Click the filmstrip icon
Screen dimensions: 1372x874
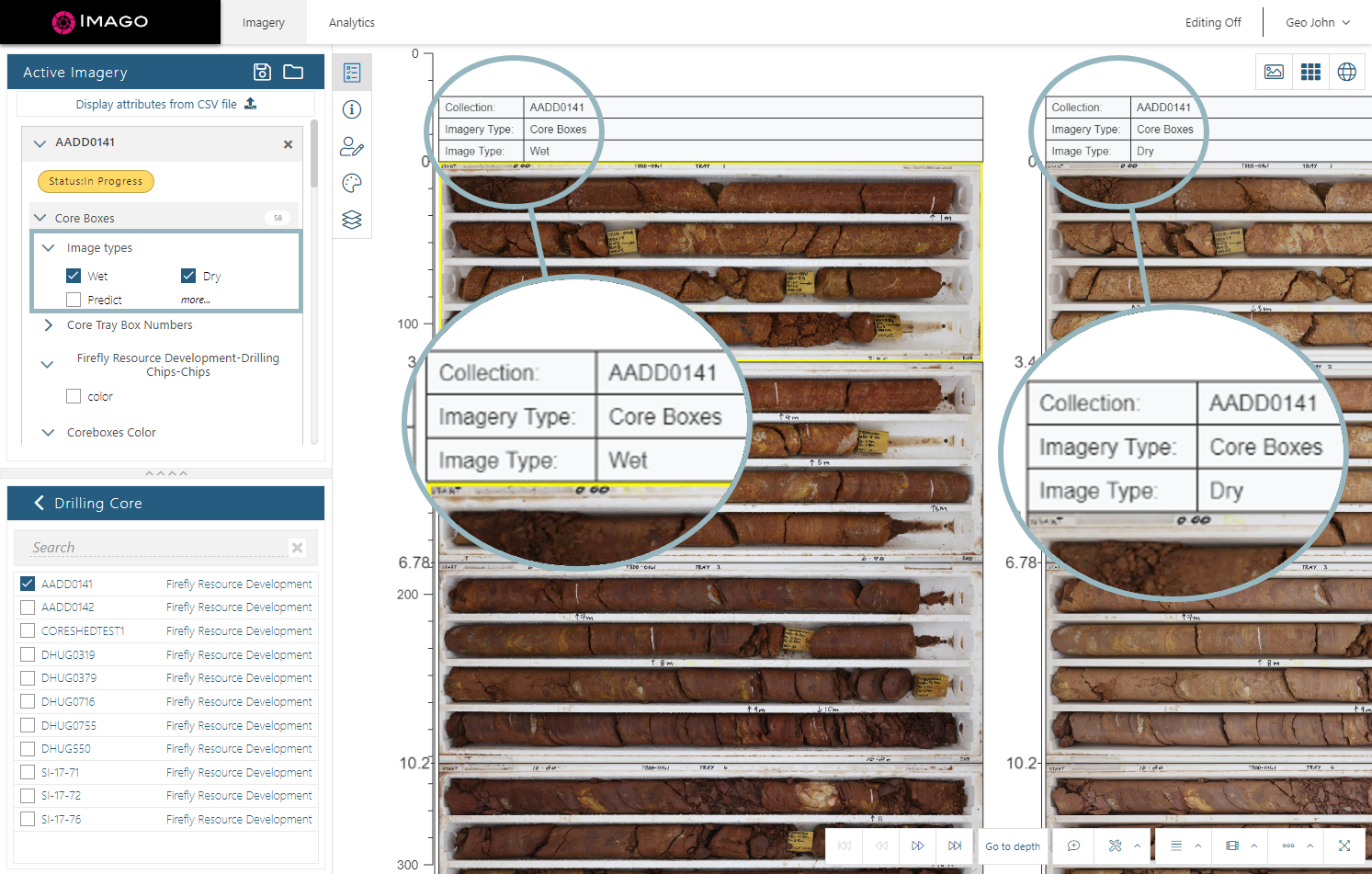click(x=1232, y=846)
